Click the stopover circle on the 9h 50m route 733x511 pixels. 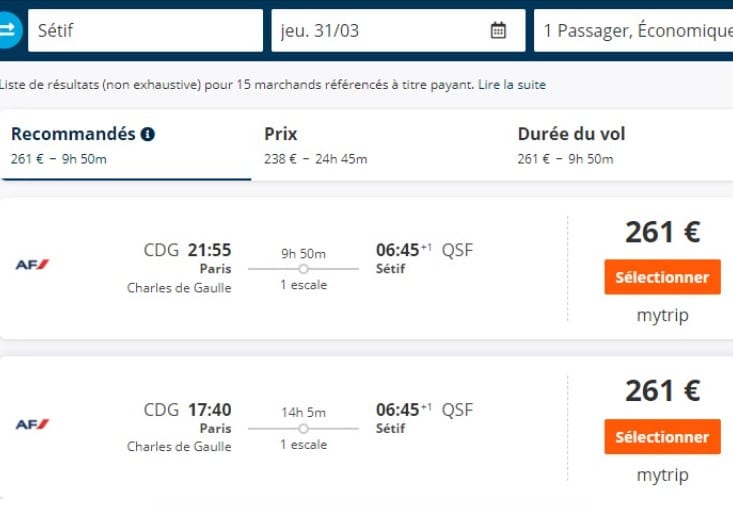coord(303,269)
